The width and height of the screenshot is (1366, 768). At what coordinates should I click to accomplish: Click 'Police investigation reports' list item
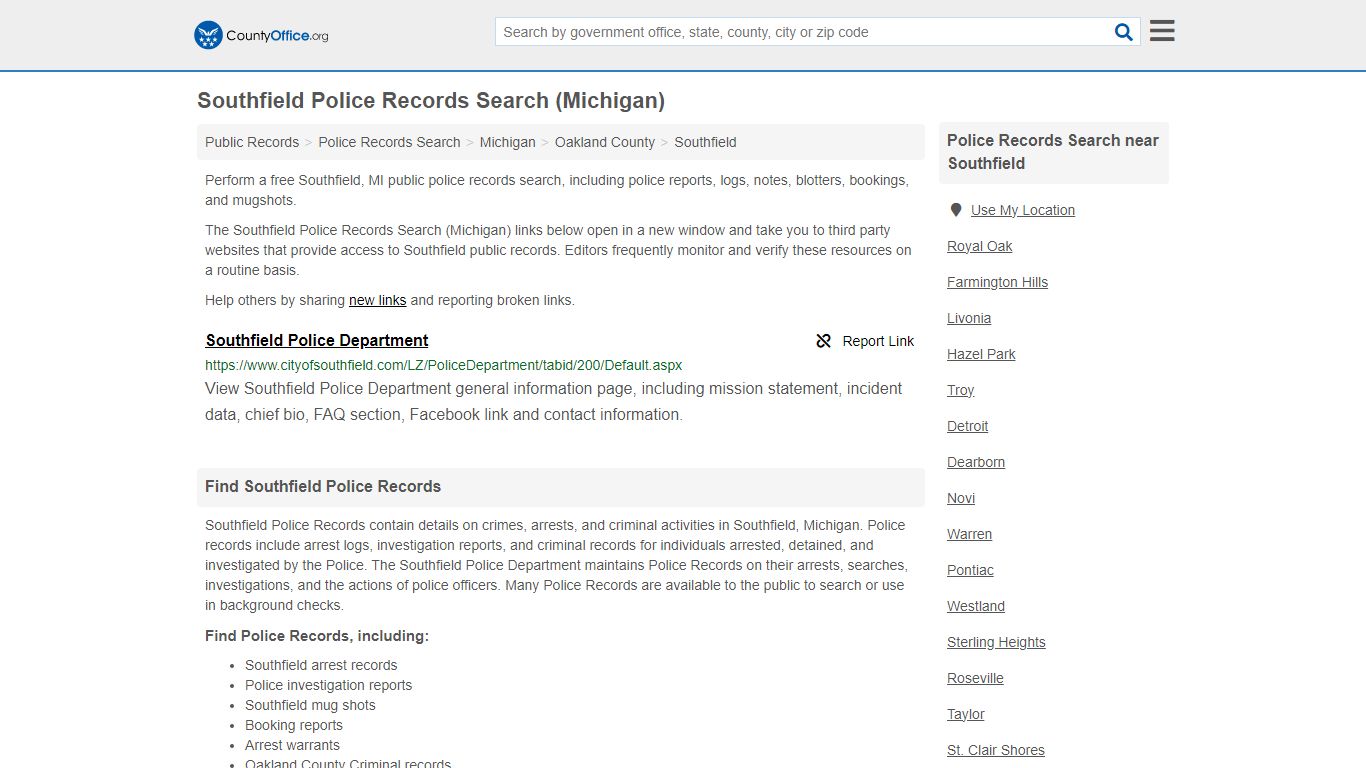pyautogui.click(x=328, y=685)
